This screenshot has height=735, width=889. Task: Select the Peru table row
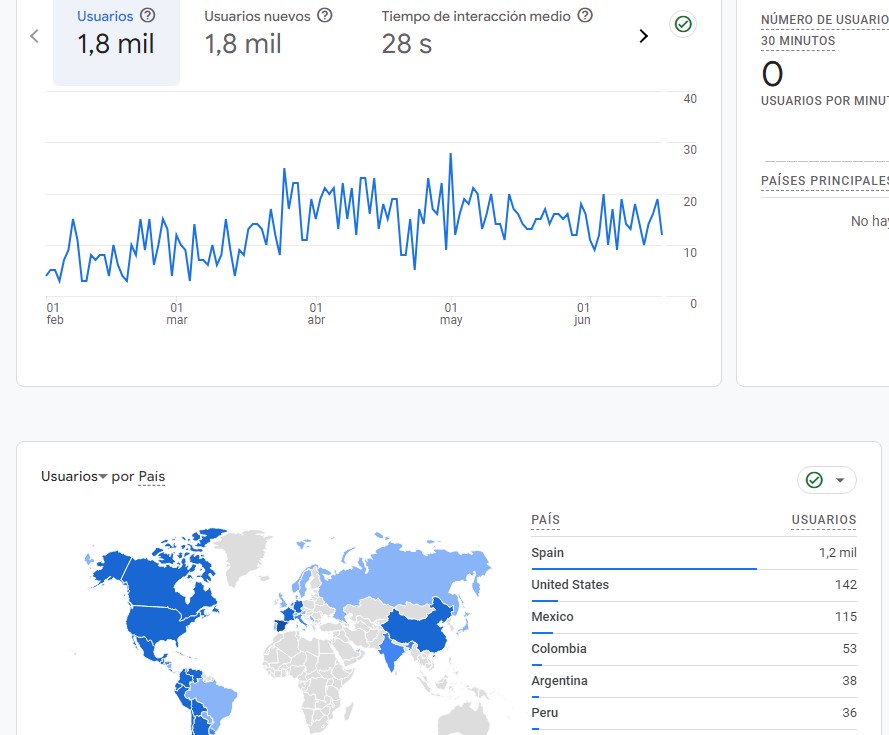coord(694,713)
